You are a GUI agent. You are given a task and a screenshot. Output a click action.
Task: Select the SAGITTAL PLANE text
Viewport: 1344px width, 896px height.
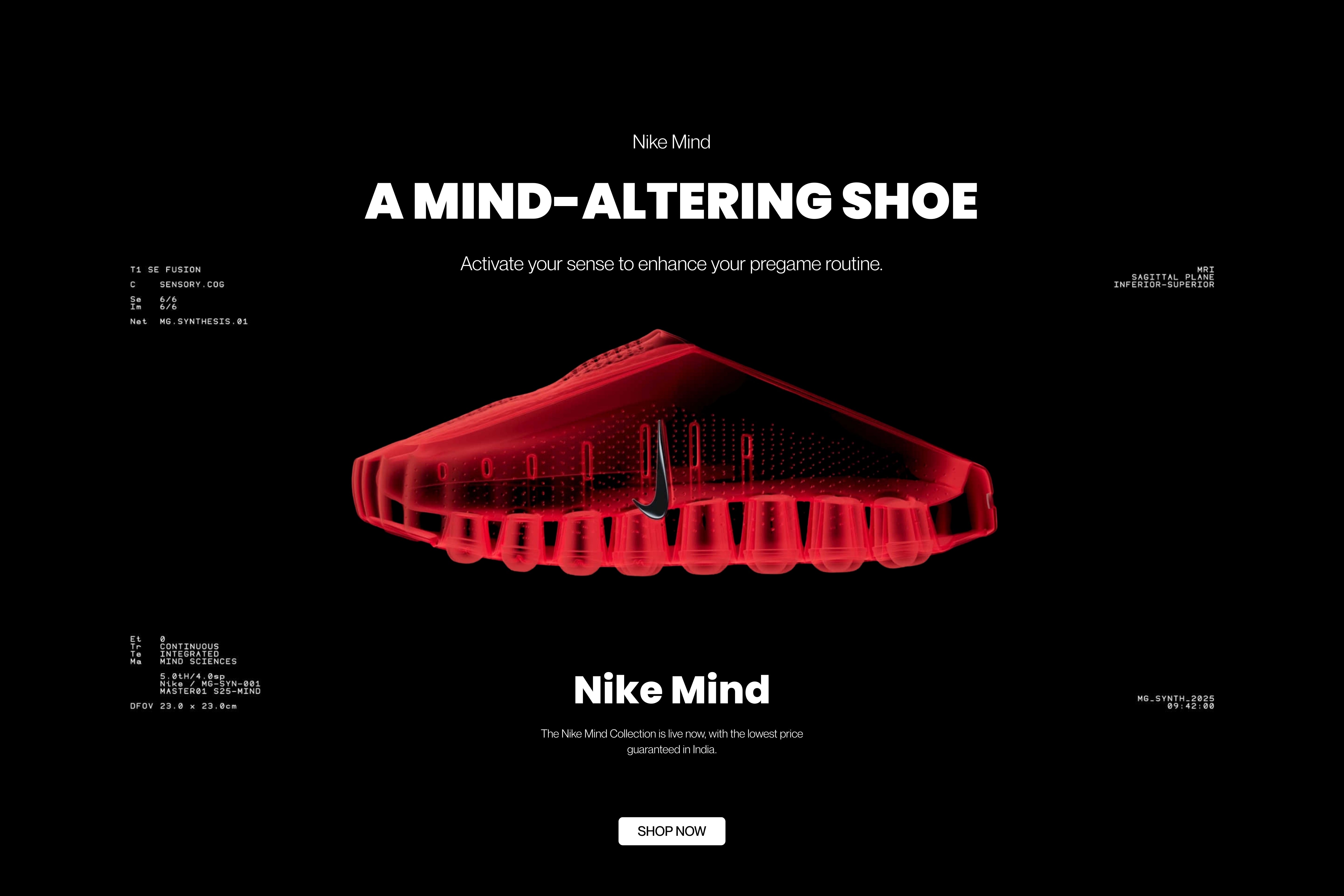click(1173, 277)
